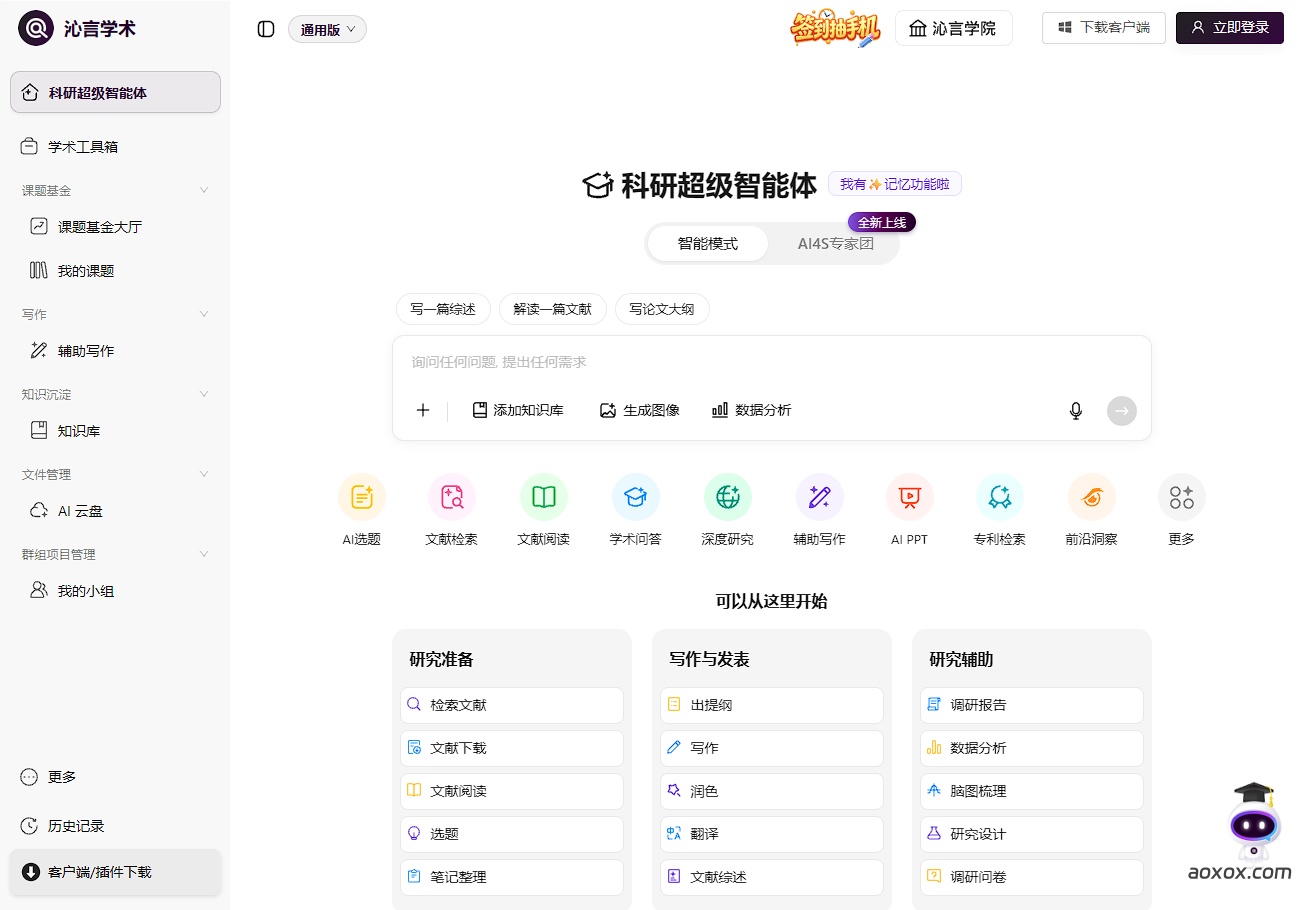1312x910 pixels.
Task: Click 文献综述 under 写作与发表
Action: point(772,877)
